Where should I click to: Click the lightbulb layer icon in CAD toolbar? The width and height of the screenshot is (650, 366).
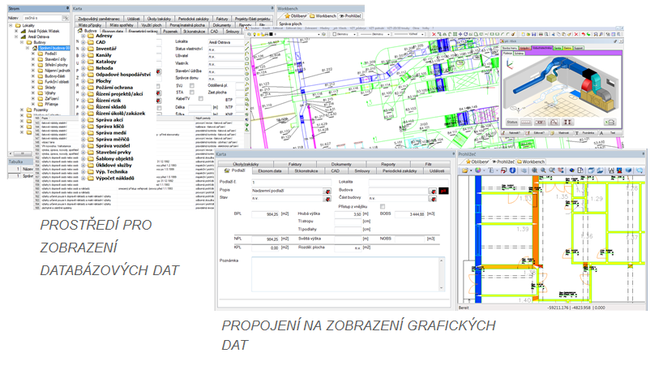pyautogui.click(x=255, y=34)
